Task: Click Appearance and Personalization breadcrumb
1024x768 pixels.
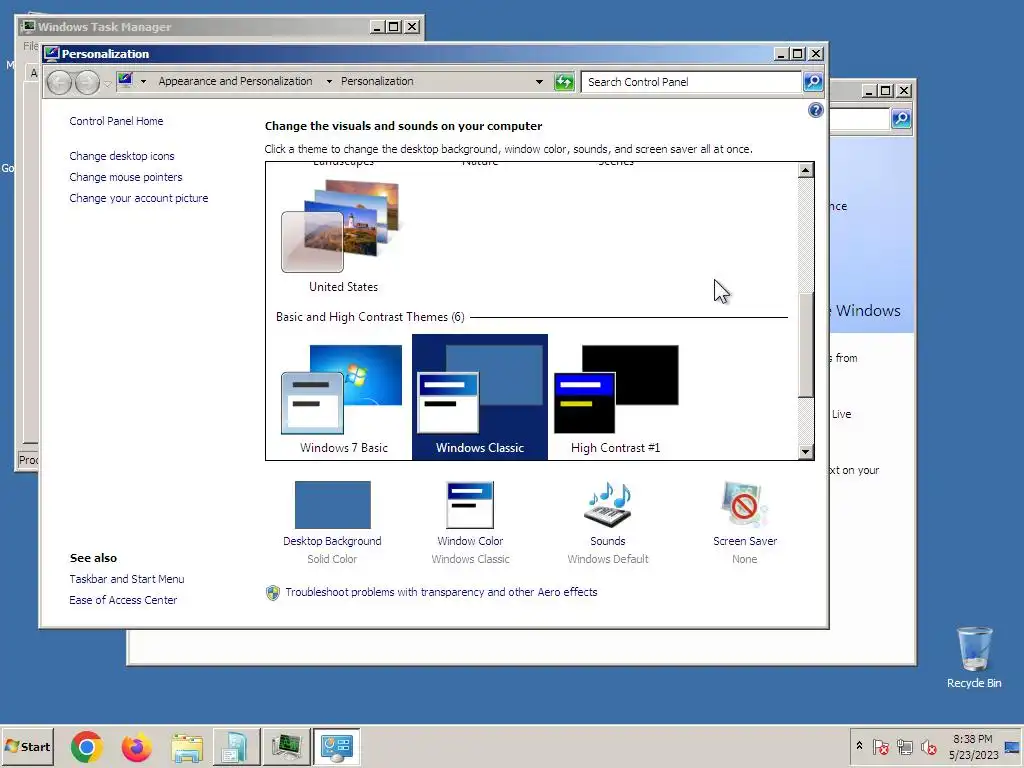Action: click(x=235, y=81)
